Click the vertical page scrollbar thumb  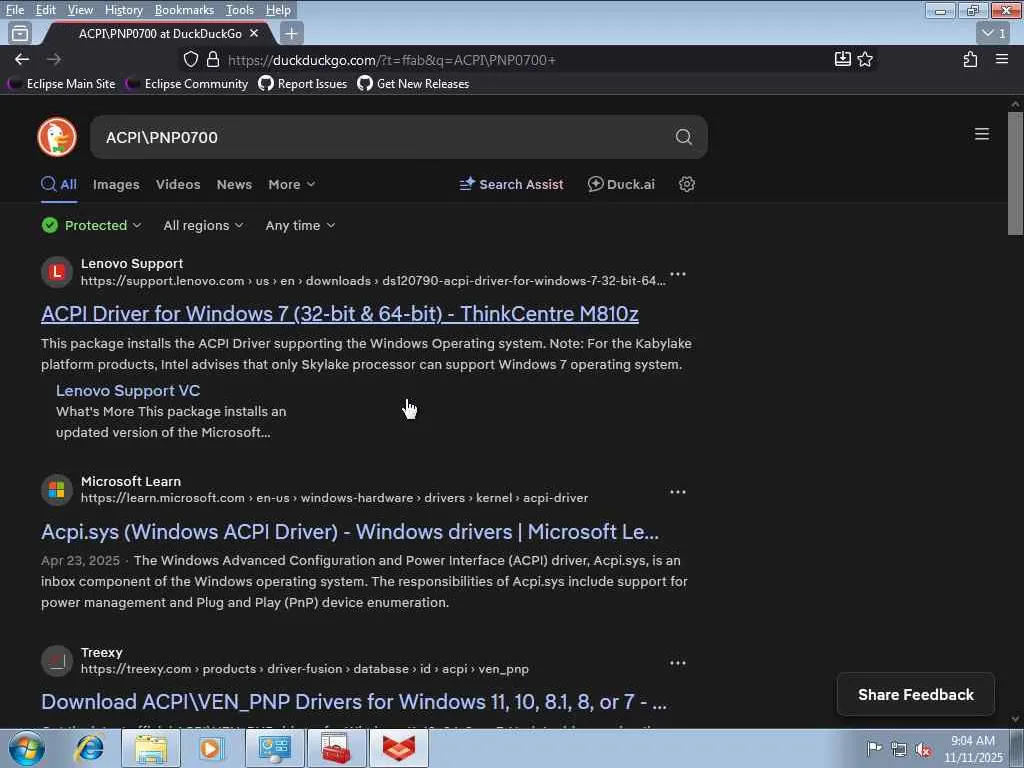(x=1015, y=173)
